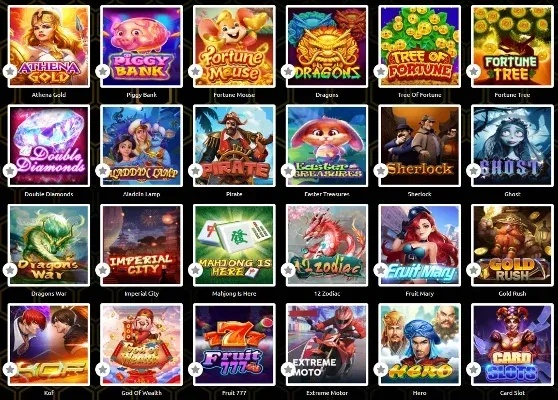Open the Extreme Moto game
The image size is (558, 400).
pyautogui.click(x=327, y=344)
